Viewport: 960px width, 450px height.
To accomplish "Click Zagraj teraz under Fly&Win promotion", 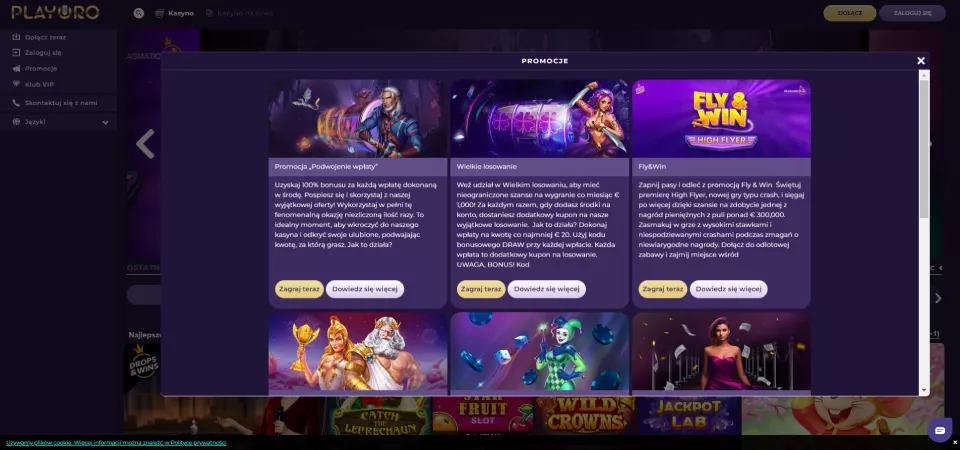I will click(663, 289).
